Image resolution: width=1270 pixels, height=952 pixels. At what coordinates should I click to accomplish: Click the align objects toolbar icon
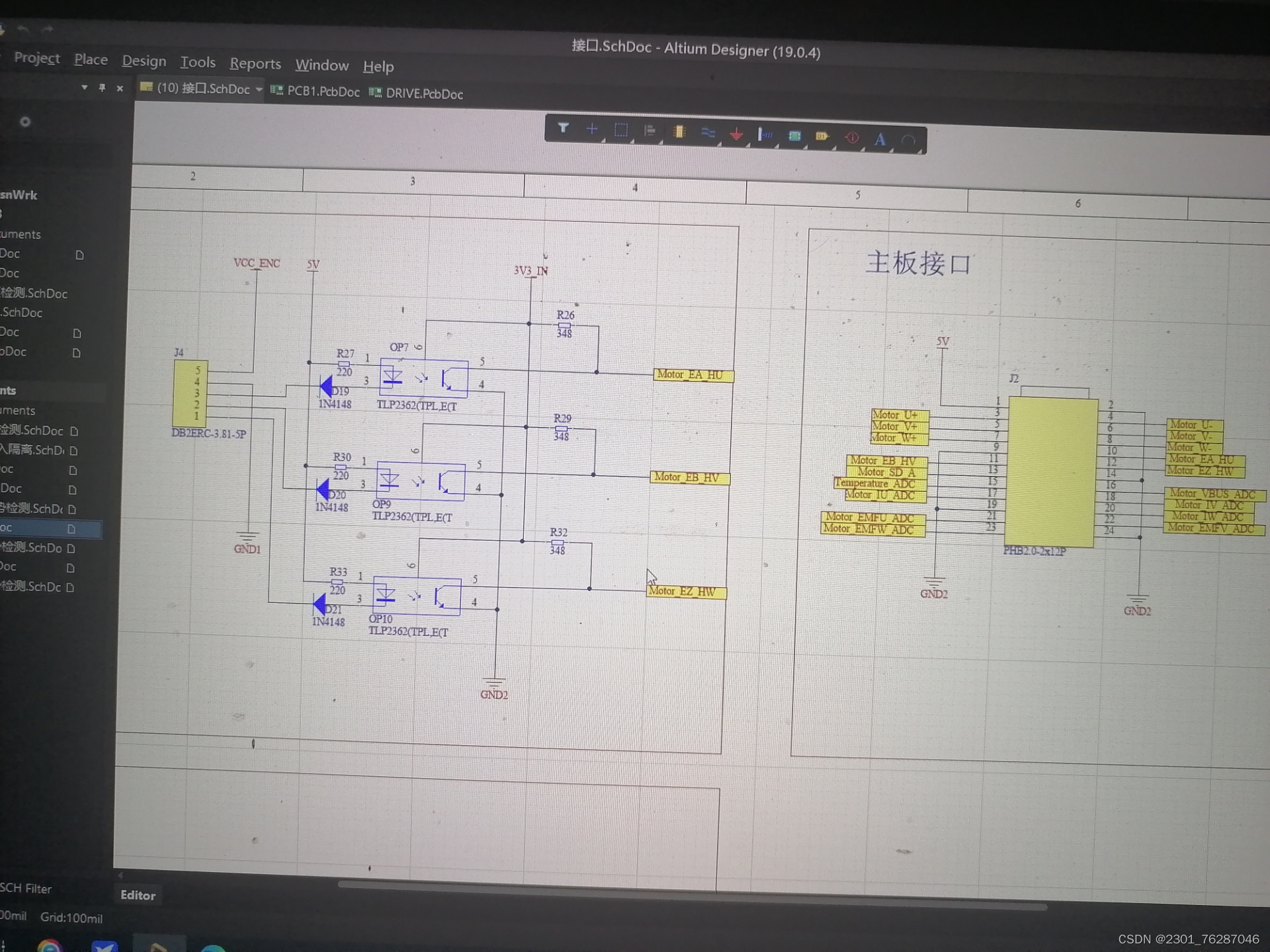(x=650, y=131)
